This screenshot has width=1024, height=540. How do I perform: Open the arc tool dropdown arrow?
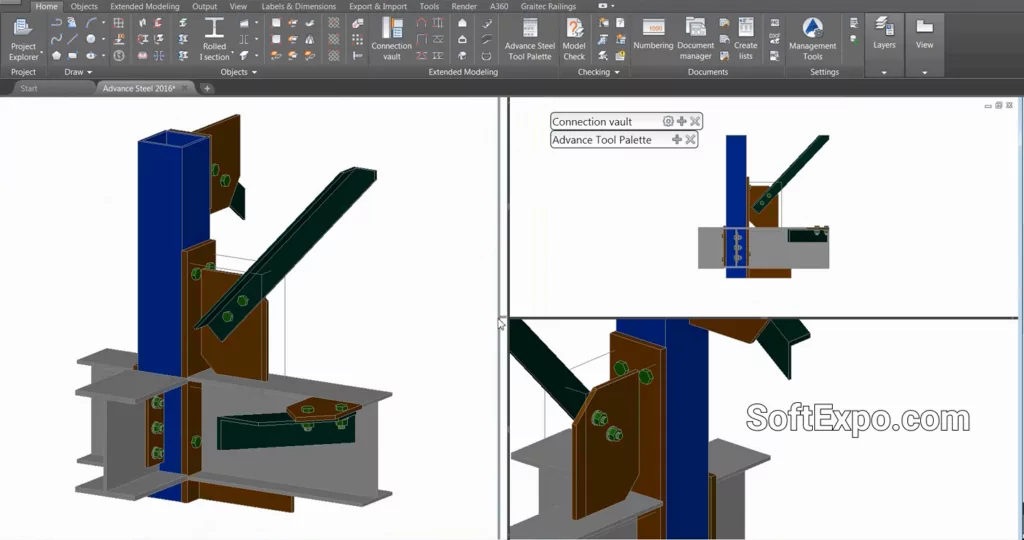coord(103,23)
